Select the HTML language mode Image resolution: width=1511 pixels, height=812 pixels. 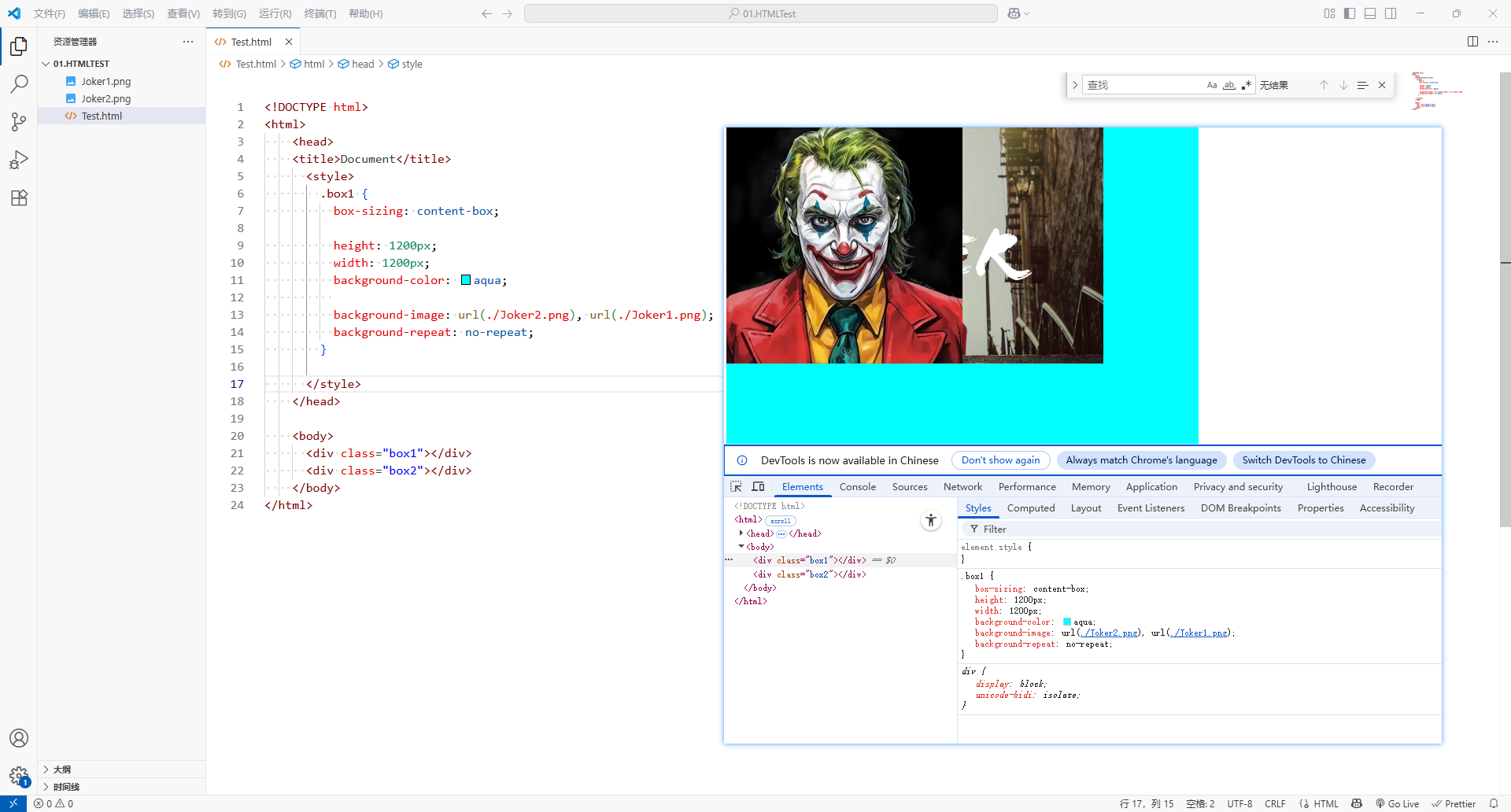point(1325,803)
